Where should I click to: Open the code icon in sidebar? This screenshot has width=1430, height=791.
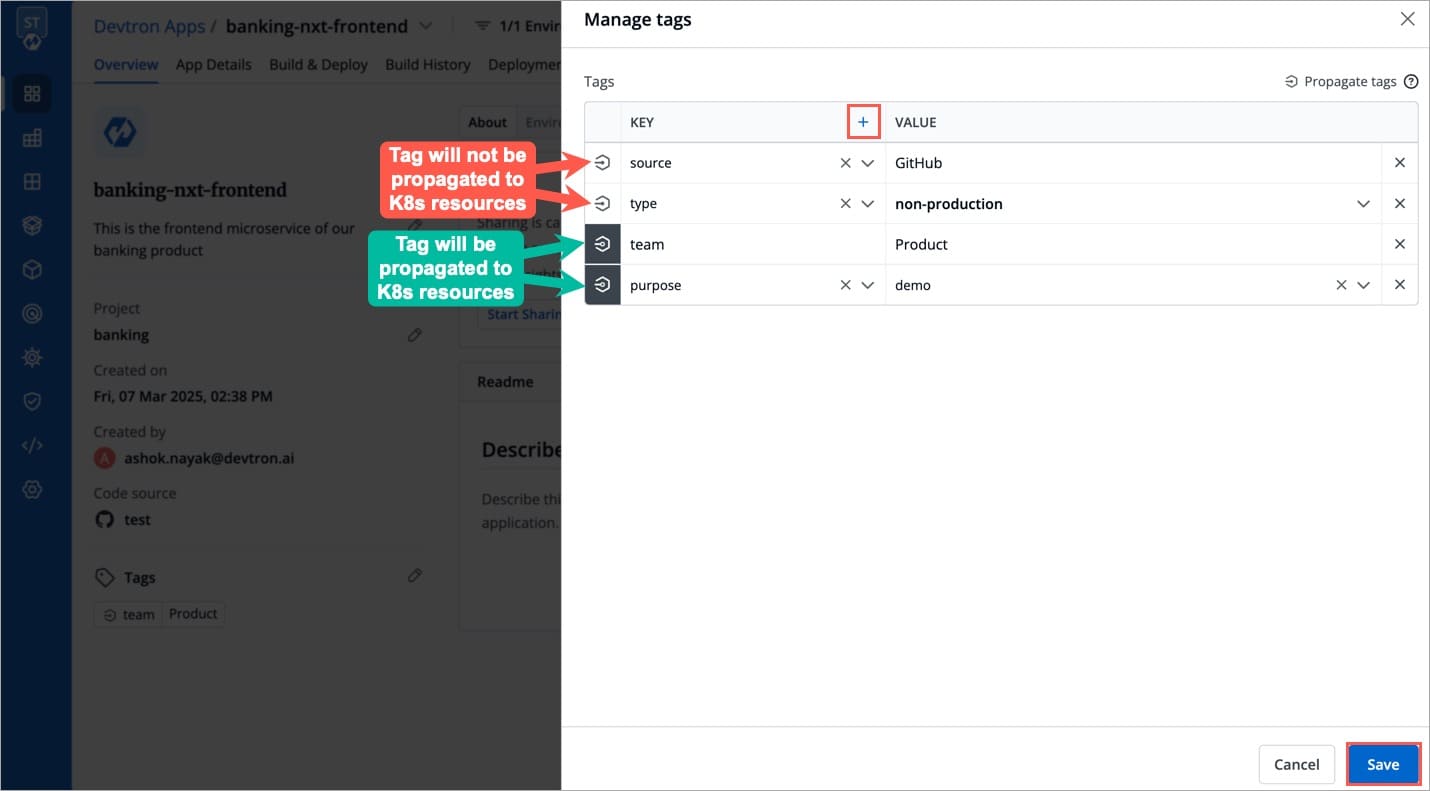pos(32,445)
